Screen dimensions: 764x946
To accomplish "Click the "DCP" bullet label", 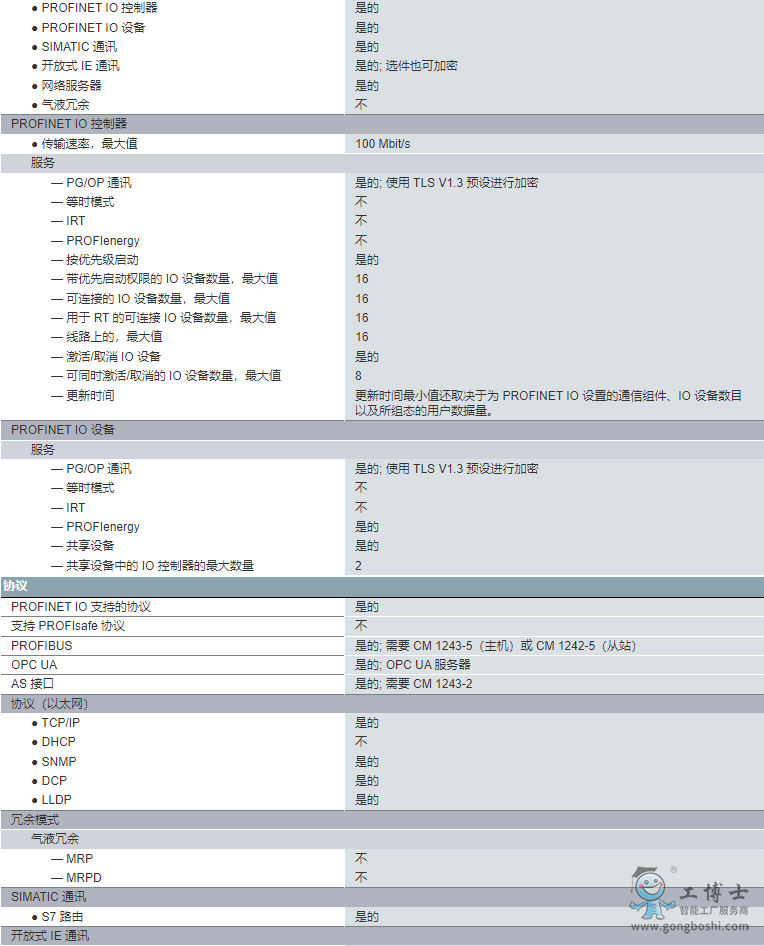I will pyautogui.click(x=54, y=781).
